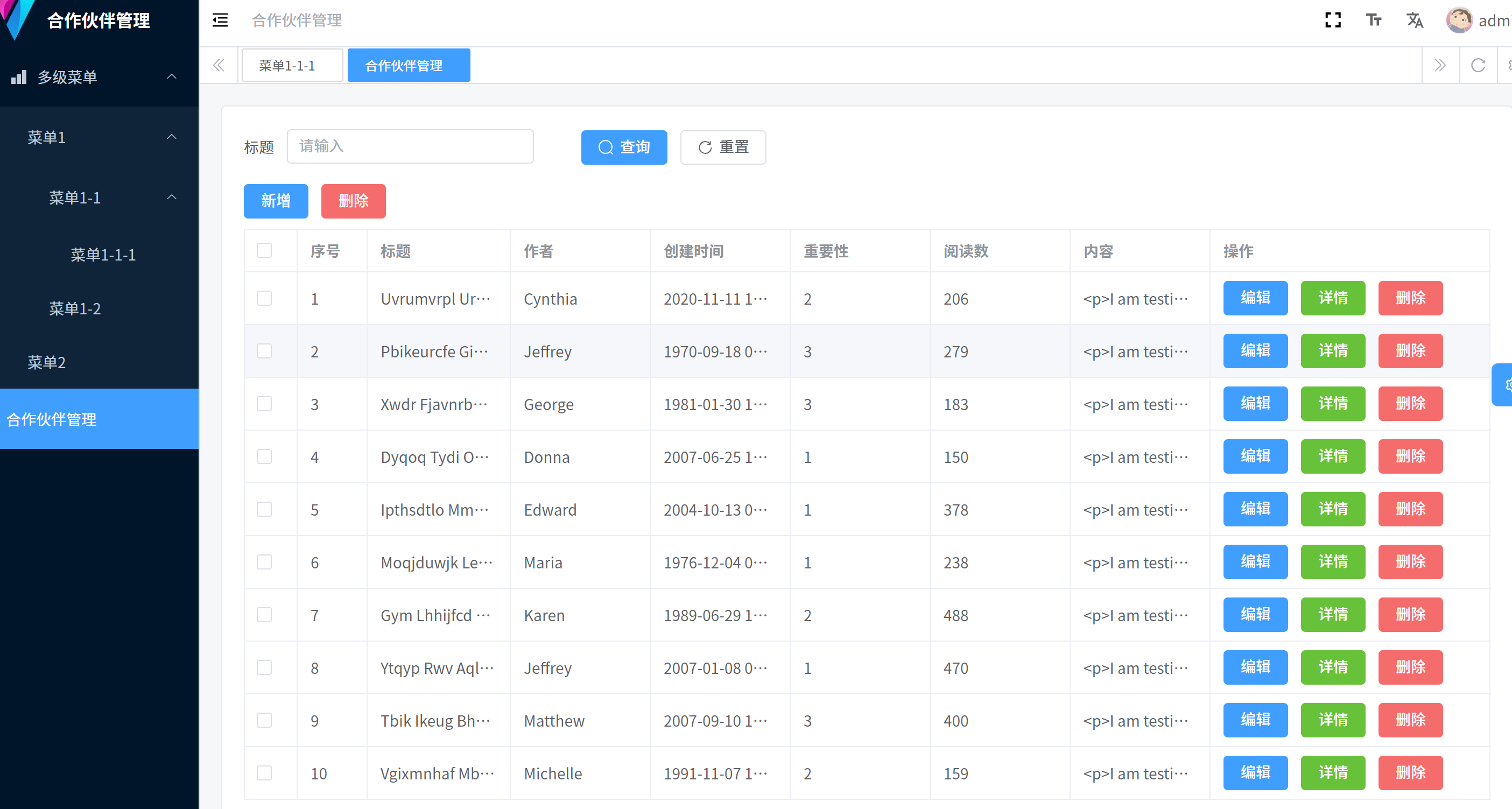Switch to the 合作伙伴管理 tab
The width and height of the screenshot is (1512, 809).
click(409, 65)
